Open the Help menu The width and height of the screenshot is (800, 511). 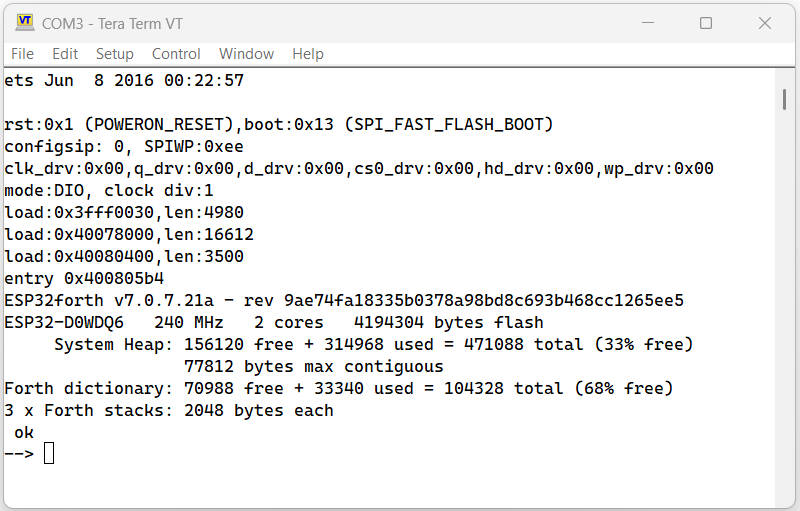coord(307,54)
